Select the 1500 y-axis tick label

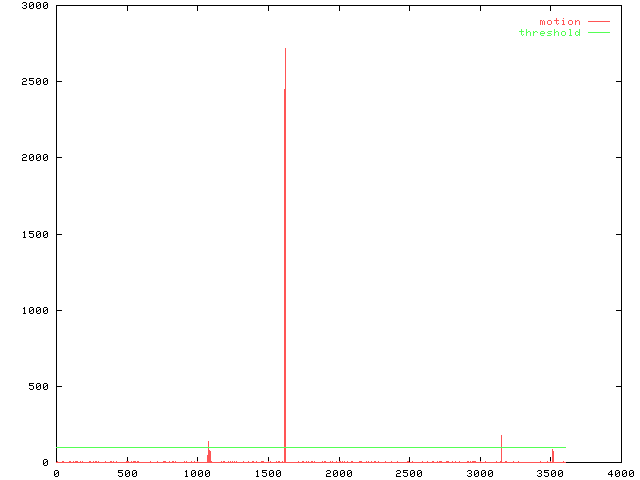[36, 234]
